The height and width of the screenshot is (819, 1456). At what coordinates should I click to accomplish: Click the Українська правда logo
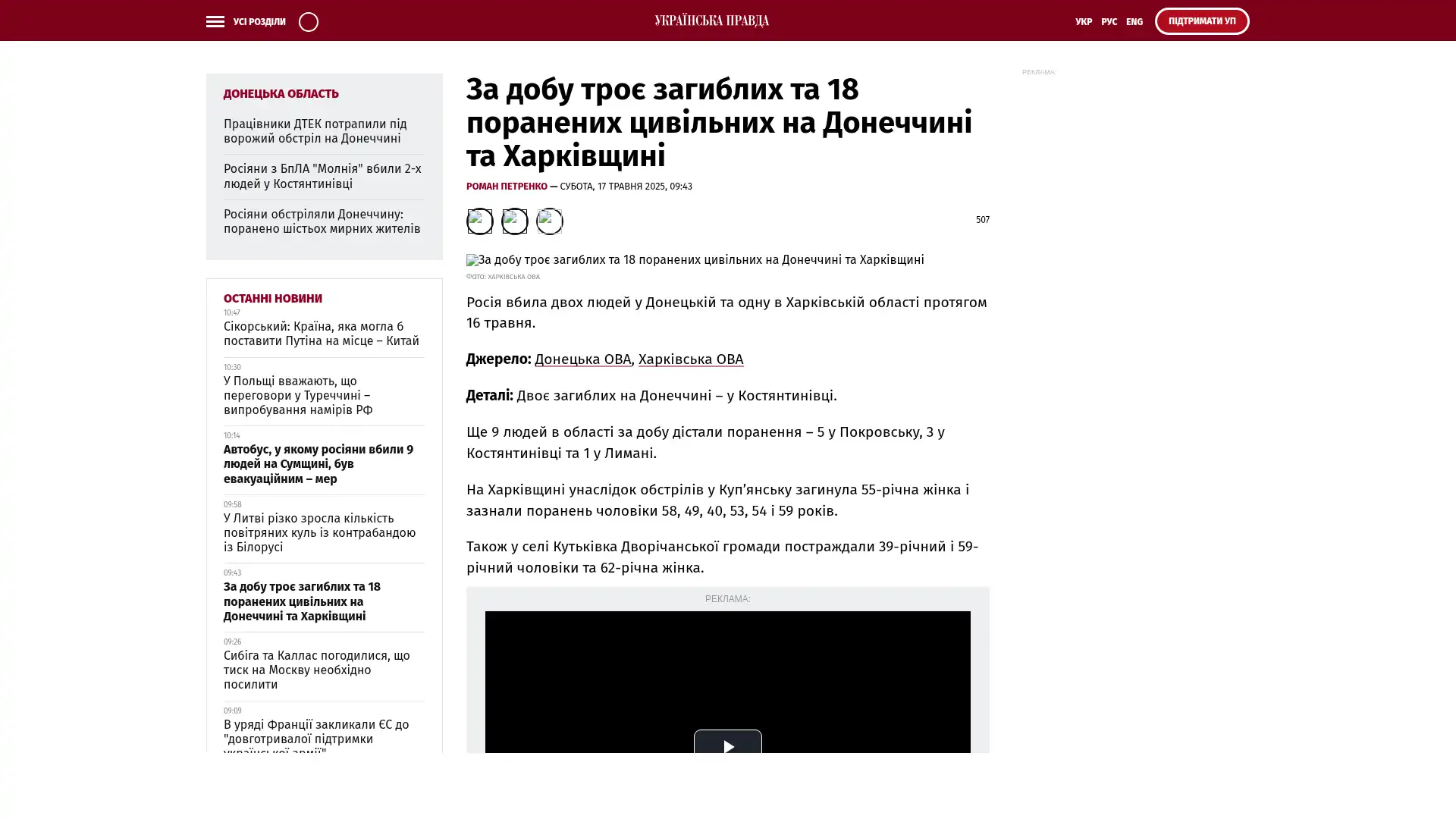pos(711,20)
